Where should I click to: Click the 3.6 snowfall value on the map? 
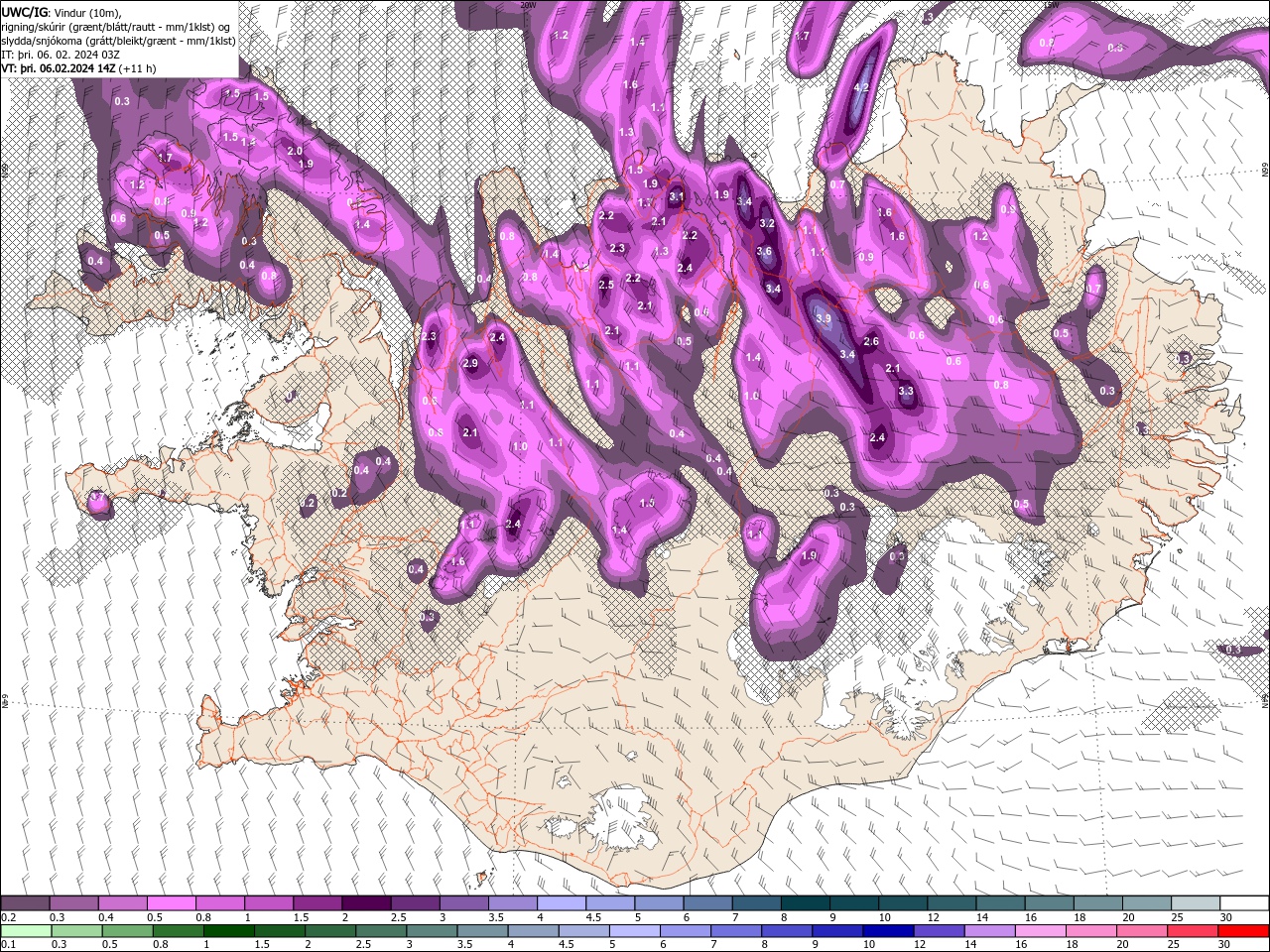[763, 251]
